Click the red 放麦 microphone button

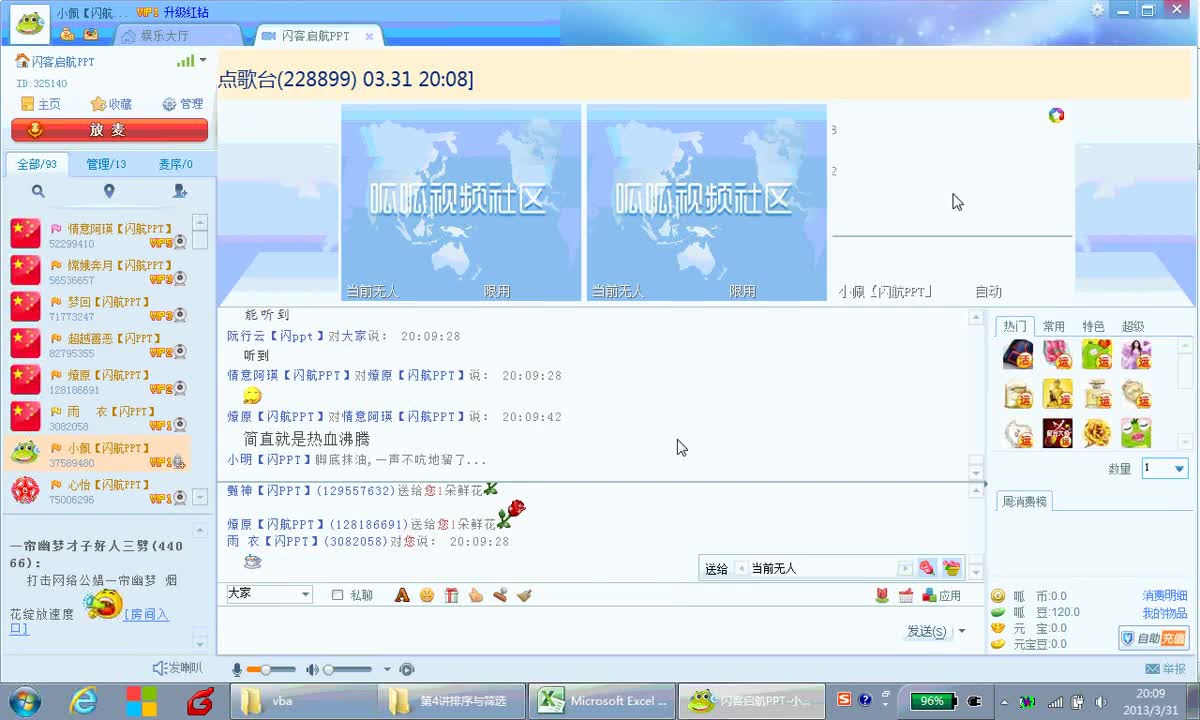[x=109, y=130]
